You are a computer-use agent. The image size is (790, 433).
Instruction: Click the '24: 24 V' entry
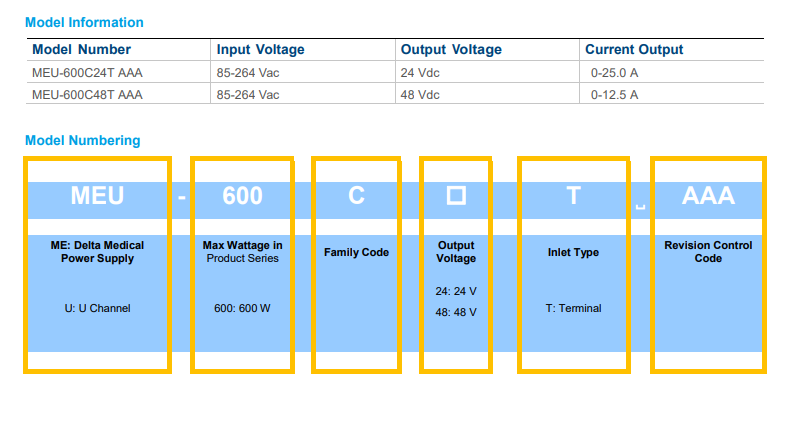pos(456,291)
